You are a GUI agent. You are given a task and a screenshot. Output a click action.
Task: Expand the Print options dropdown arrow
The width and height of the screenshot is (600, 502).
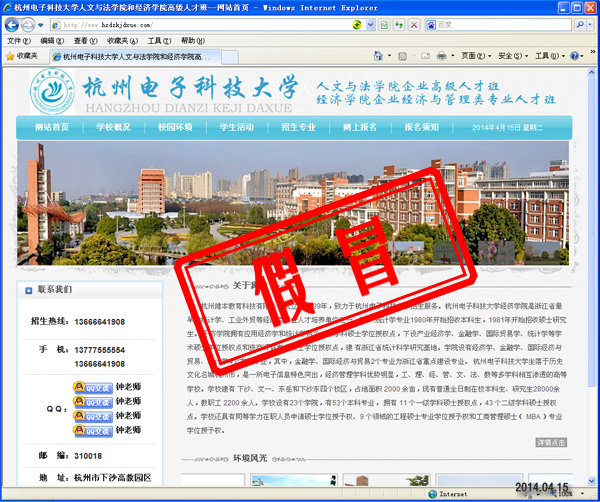click(453, 56)
